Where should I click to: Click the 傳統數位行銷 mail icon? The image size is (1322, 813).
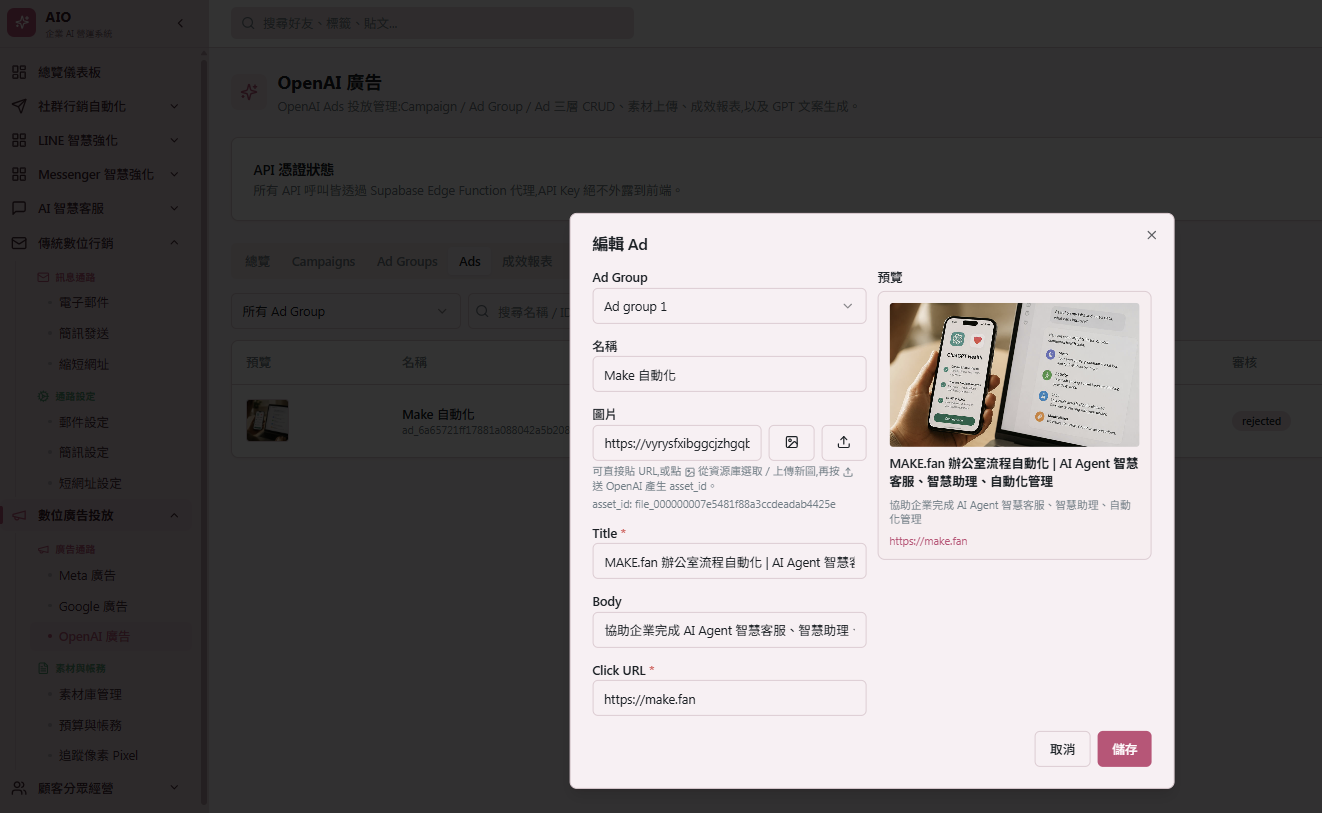(19, 242)
